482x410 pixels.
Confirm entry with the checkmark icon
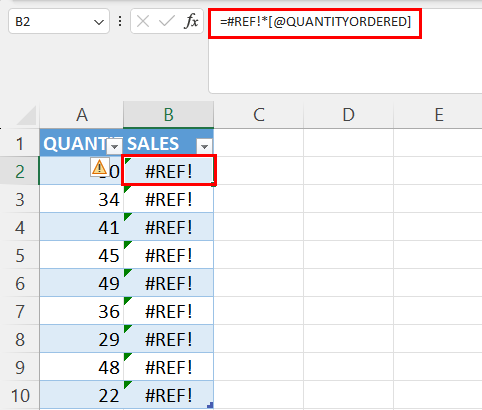pos(167,22)
